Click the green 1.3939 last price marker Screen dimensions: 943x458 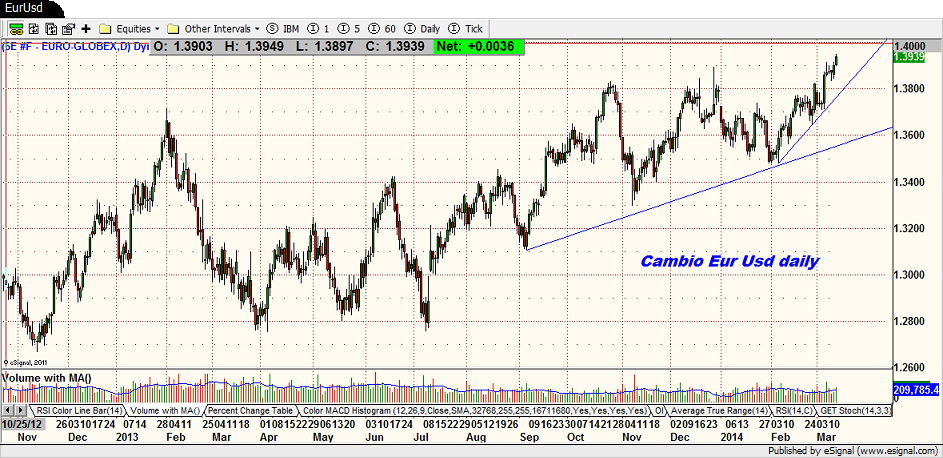(909, 56)
